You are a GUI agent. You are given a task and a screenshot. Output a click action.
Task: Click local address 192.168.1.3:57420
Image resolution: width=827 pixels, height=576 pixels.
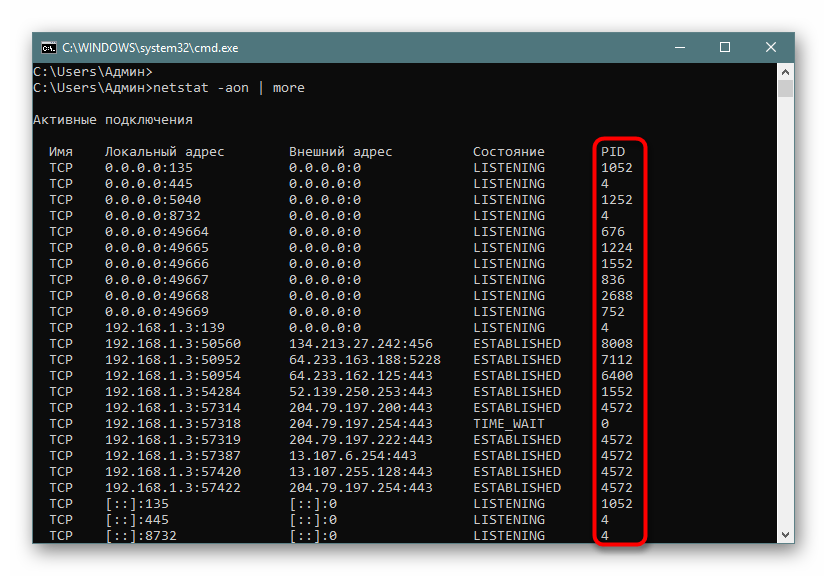[x=173, y=472]
